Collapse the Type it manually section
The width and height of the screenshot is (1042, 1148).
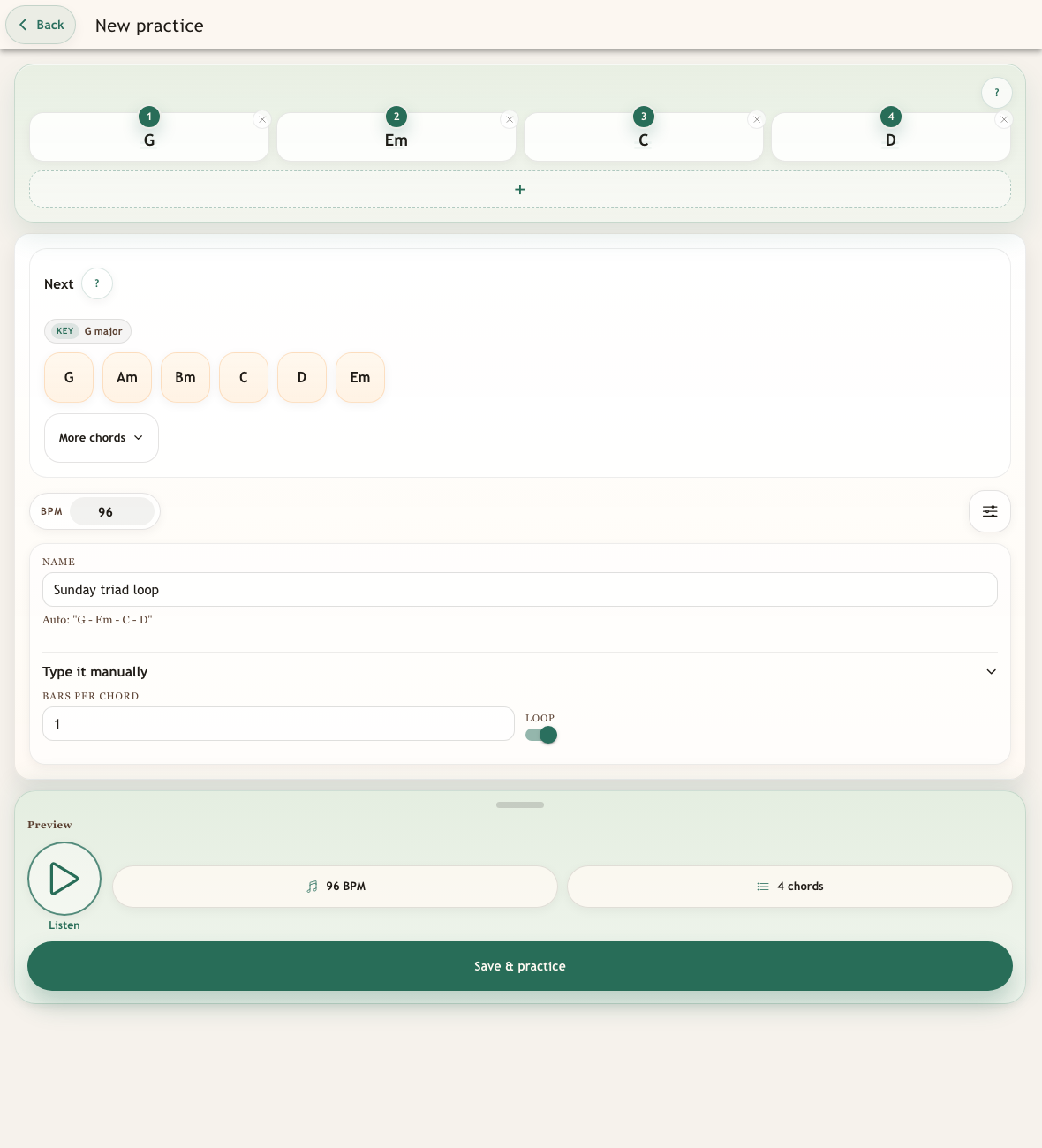click(520, 672)
